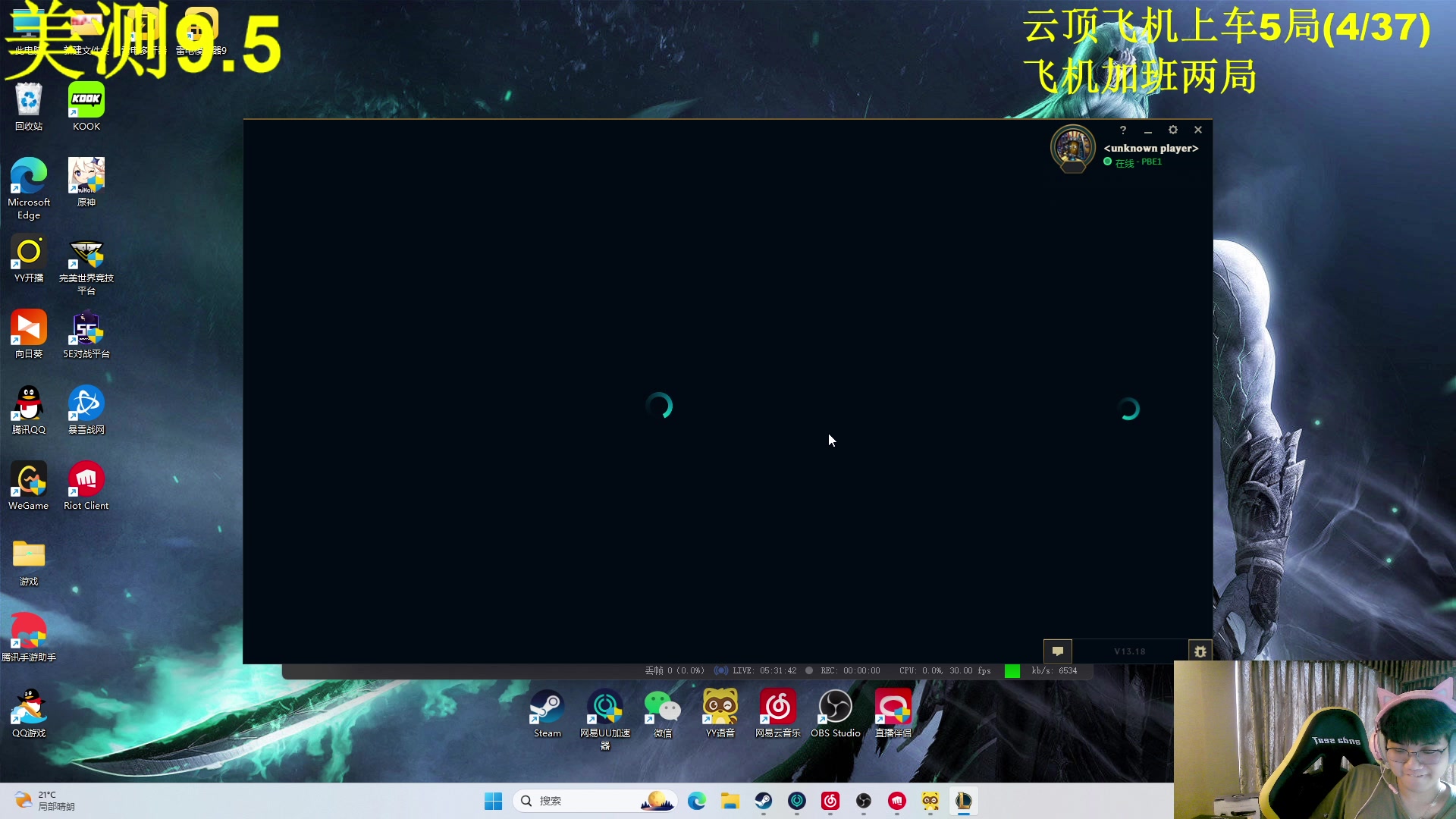
Task: Open the 游戏 folder on desktop
Action: (x=29, y=561)
